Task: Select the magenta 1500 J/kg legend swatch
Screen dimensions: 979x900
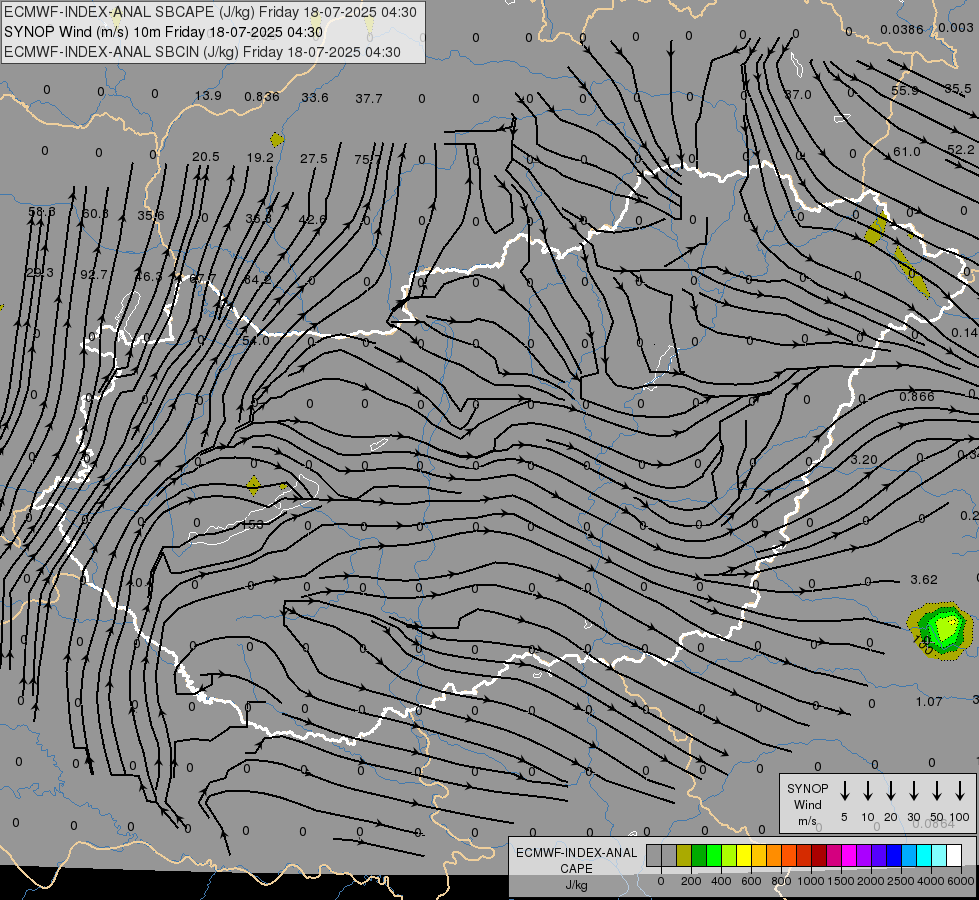Action: tap(849, 856)
